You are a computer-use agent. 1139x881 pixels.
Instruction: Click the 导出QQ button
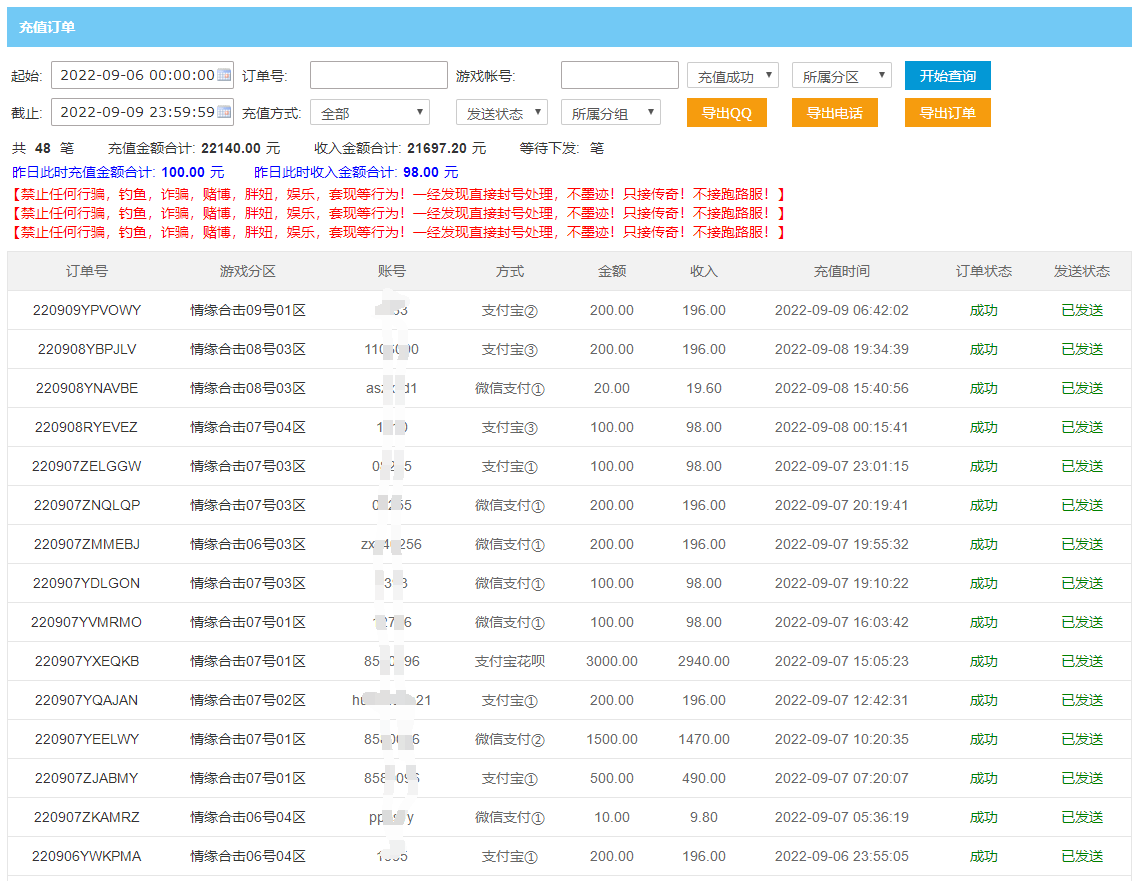coord(726,113)
